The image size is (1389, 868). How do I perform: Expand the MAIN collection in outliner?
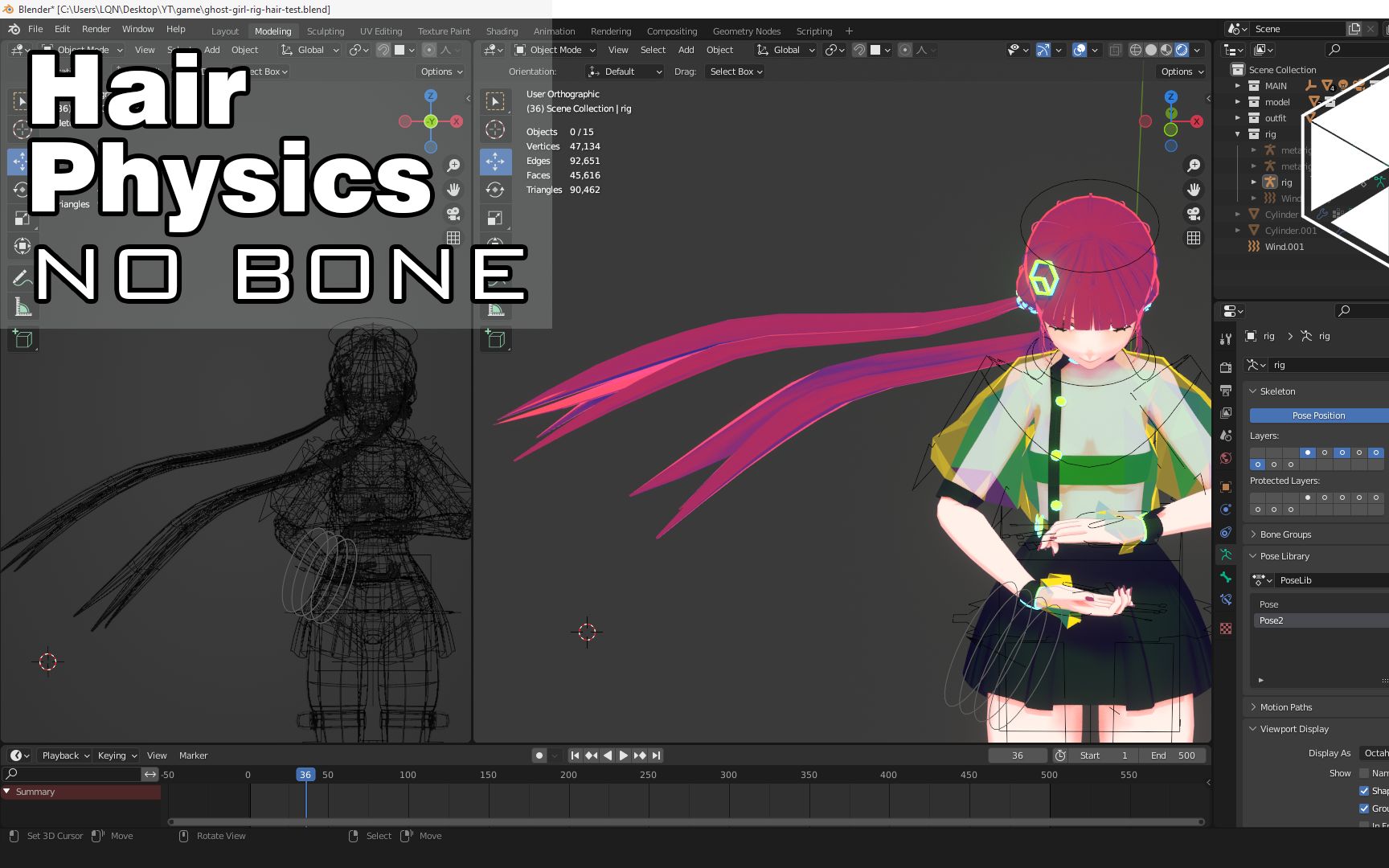pyautogui.click(x=1238, y=86)
